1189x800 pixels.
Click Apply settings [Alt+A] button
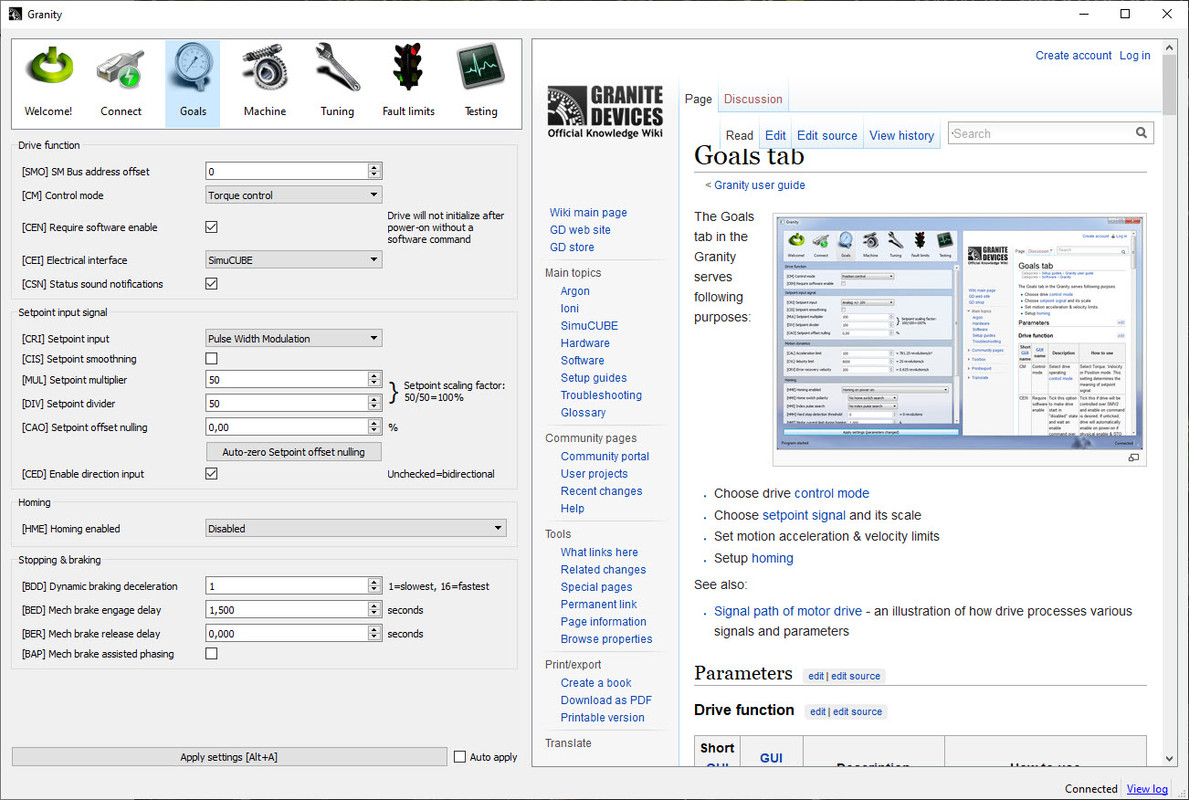pyautogui.click(x=229, y=757)
